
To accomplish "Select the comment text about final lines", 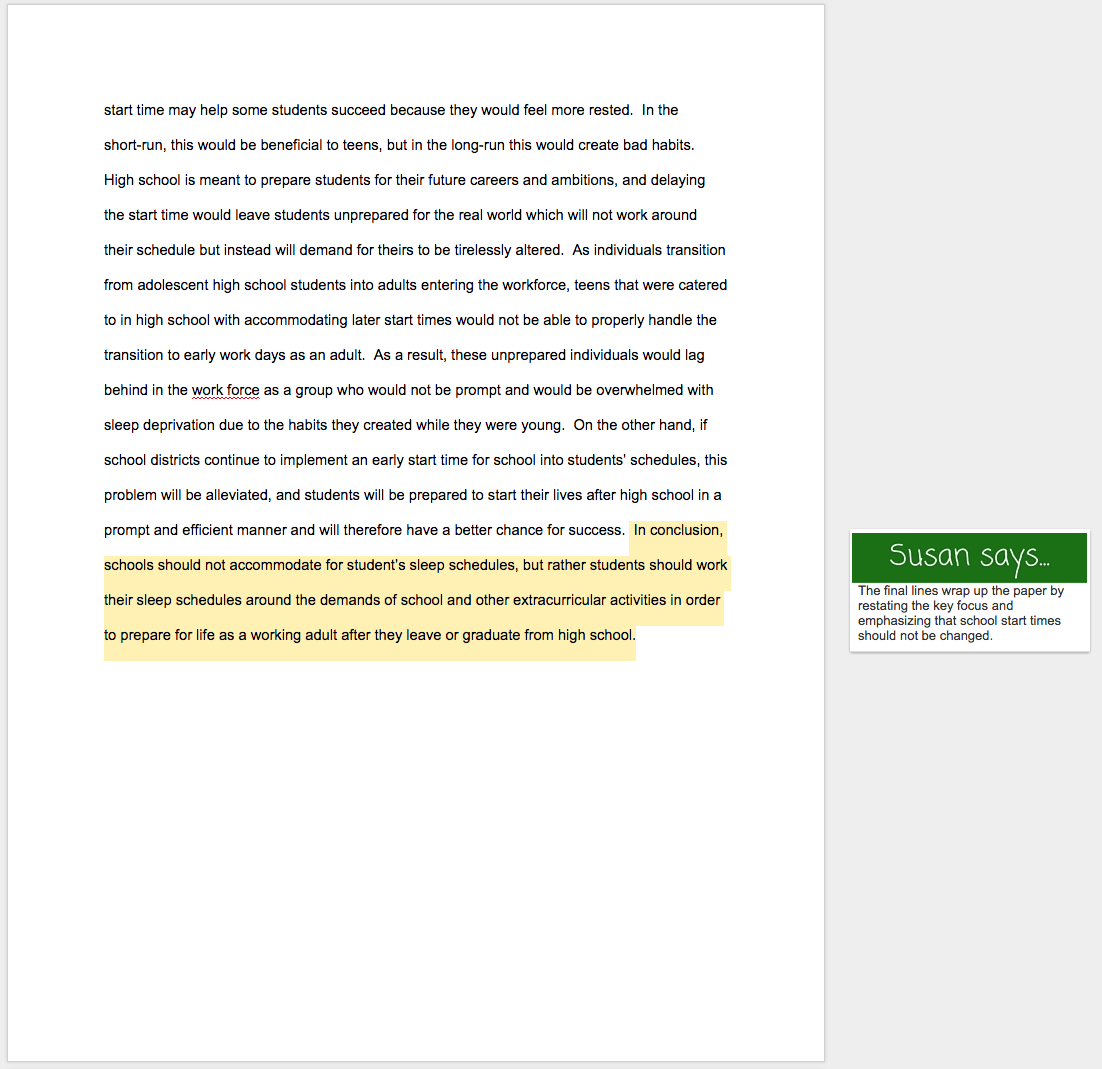I will 960,613.
